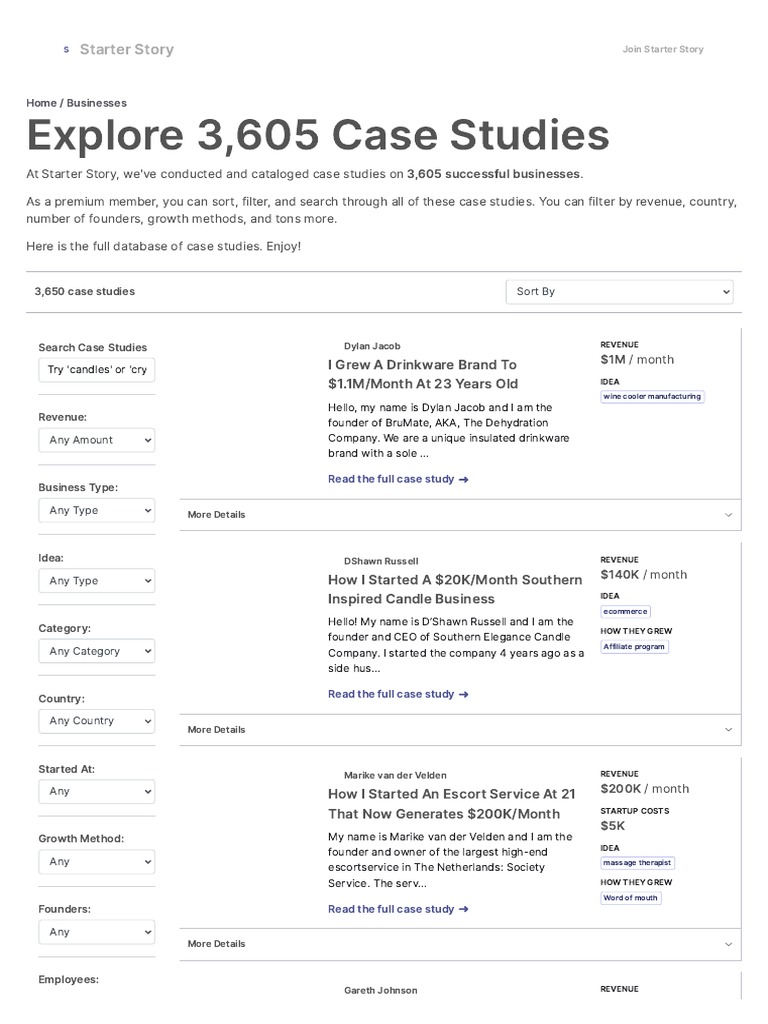Click the wine cooler manufacturing tag
Viewport: 768px width, 1024px height.
click(651, 397)
